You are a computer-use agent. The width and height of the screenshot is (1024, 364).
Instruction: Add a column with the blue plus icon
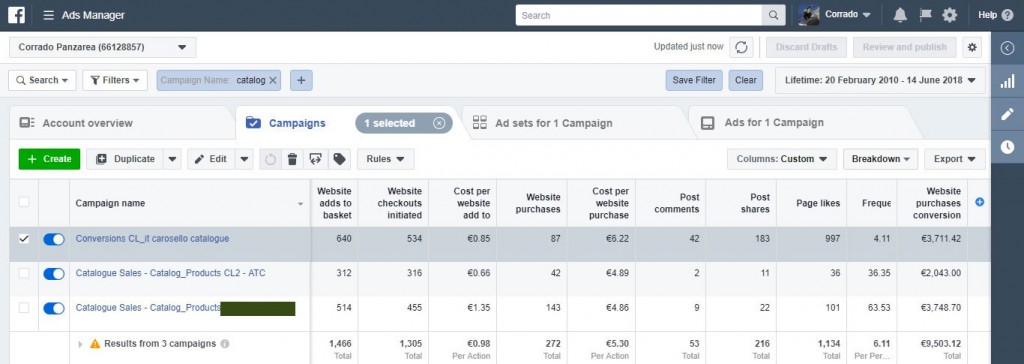(980, 203)
